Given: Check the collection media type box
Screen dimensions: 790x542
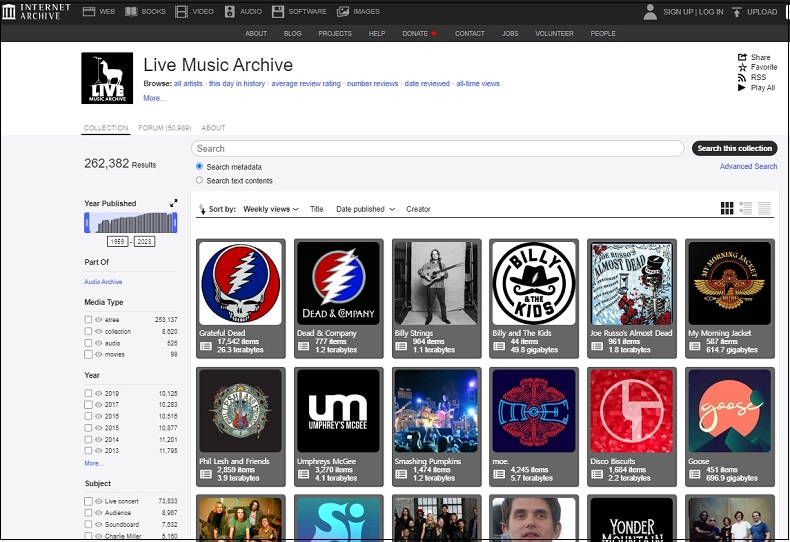Looking at the screenshot, I should point(88,331).
